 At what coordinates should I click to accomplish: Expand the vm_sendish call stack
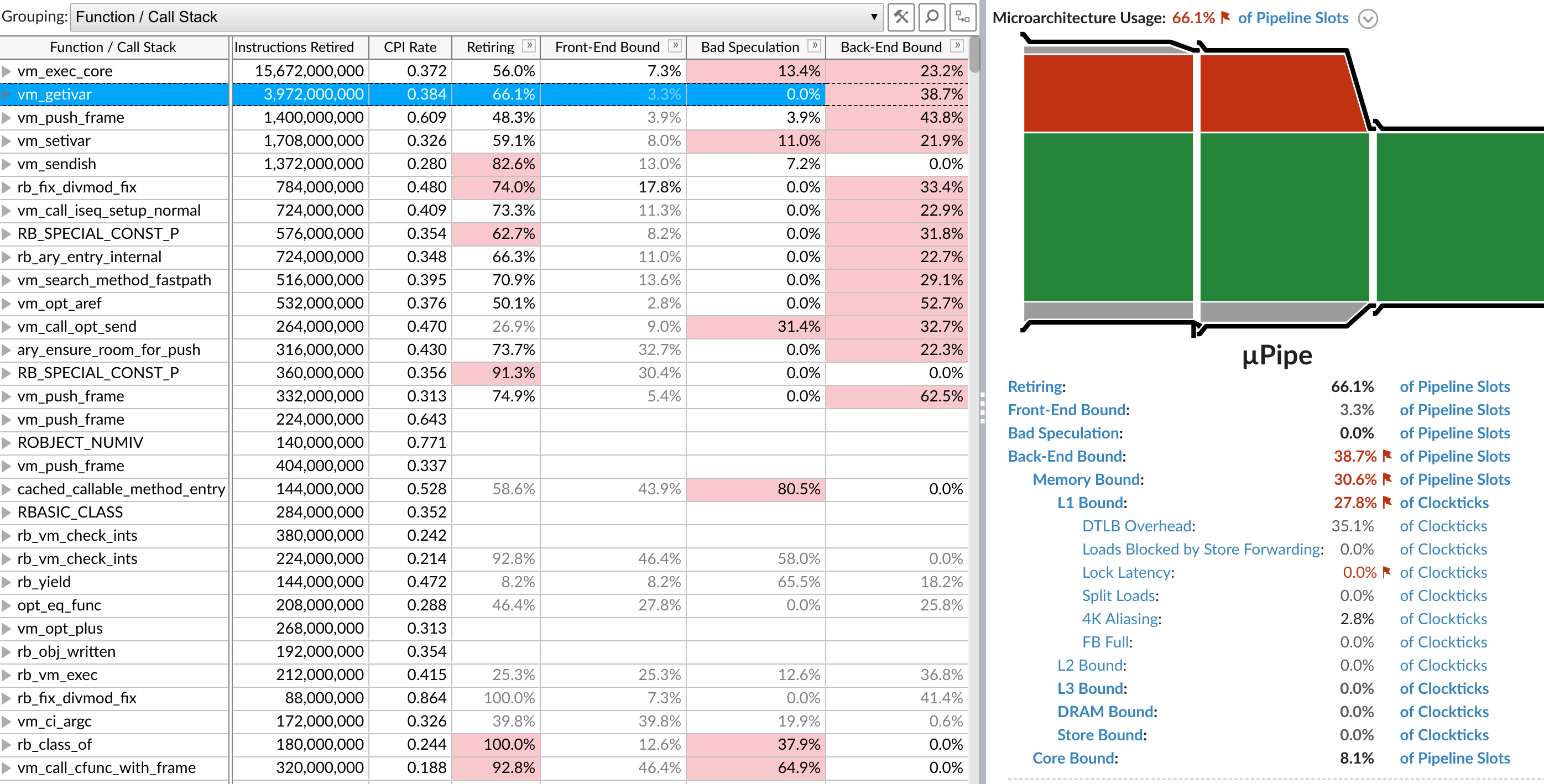tap(7, 164)
